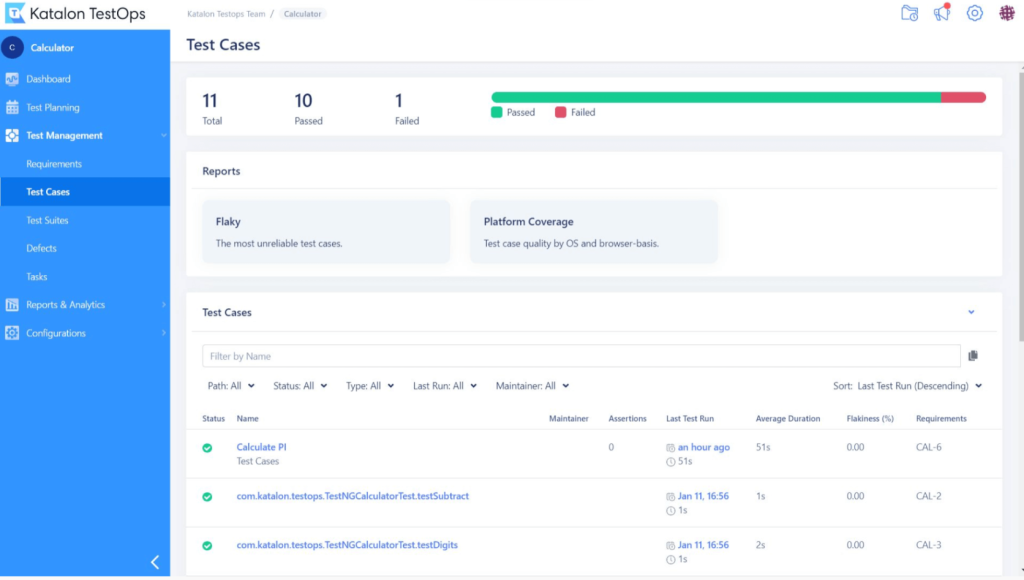Click the Test Planning calendar icon
1024x580 pixels.
12,107
